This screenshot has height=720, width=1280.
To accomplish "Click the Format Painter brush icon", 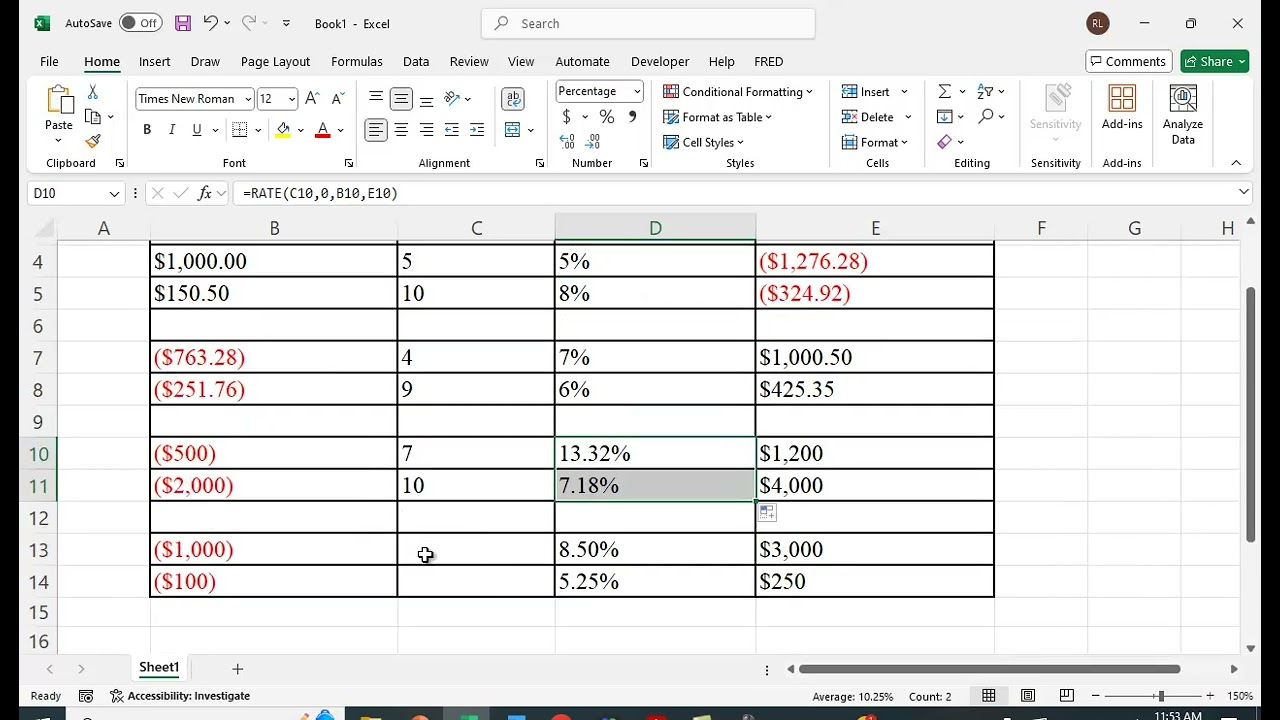I will pos(93,142).
